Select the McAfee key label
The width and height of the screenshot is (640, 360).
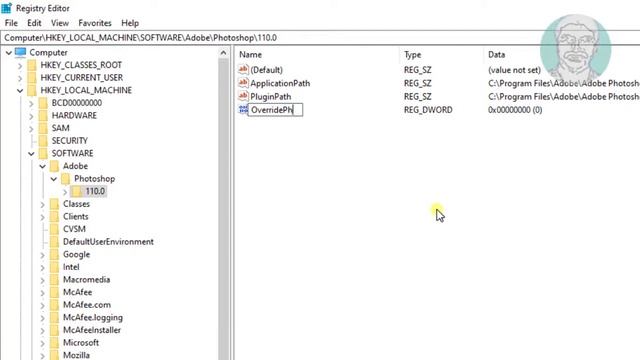[x=77, y=293]
